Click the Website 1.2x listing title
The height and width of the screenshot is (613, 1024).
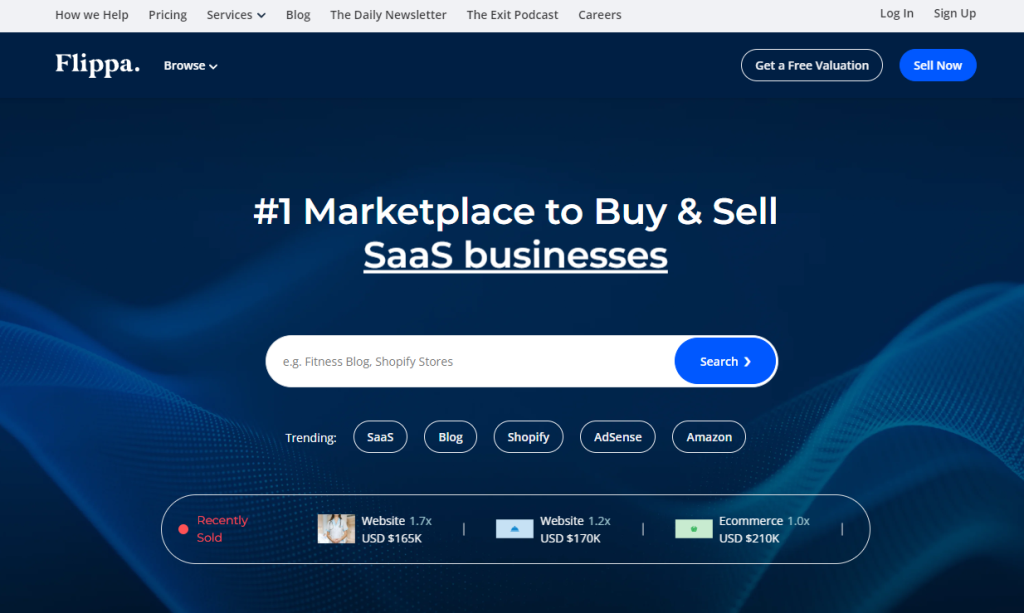click(575, 521)
